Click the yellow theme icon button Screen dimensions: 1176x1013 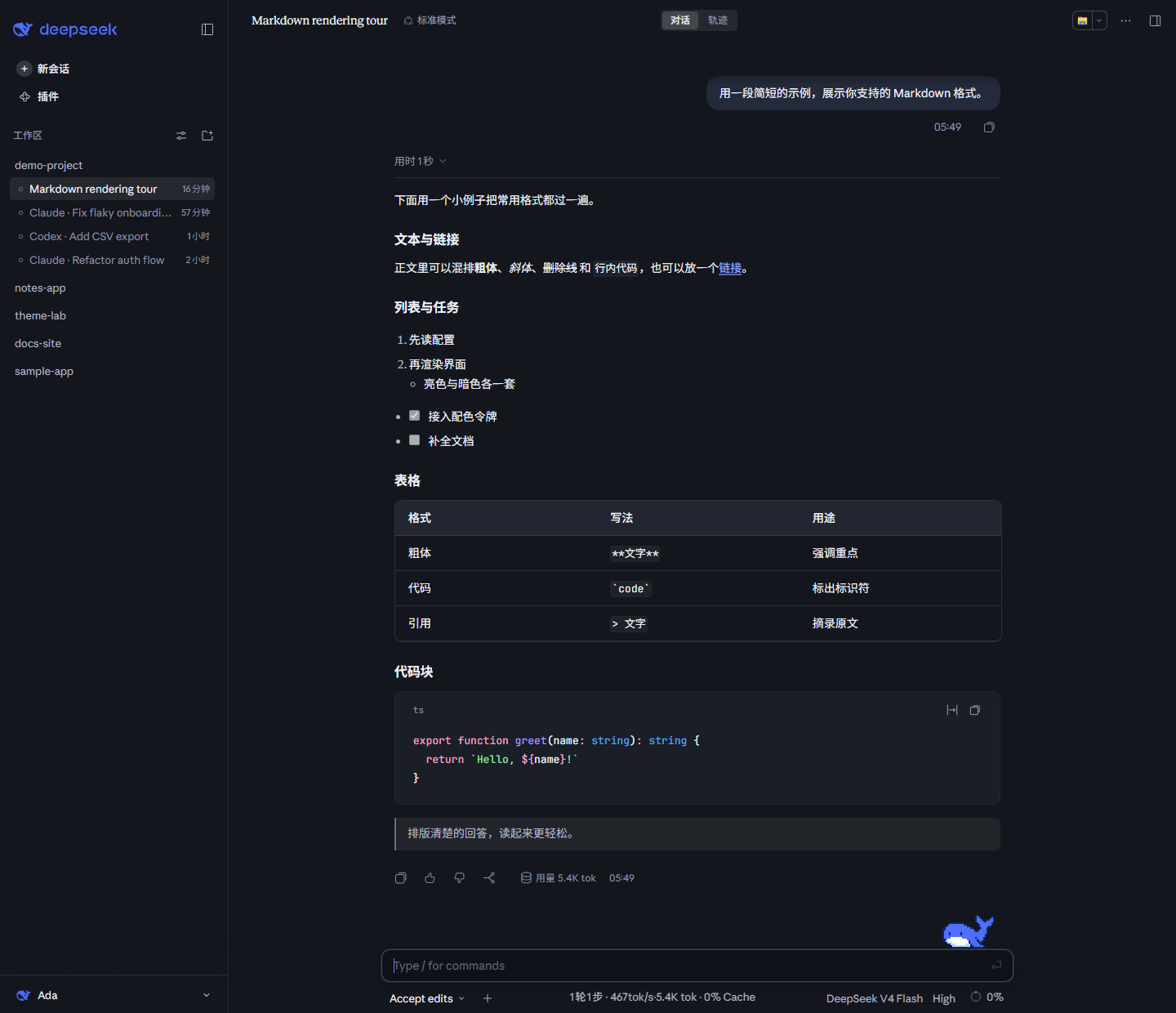[1082, 20]
